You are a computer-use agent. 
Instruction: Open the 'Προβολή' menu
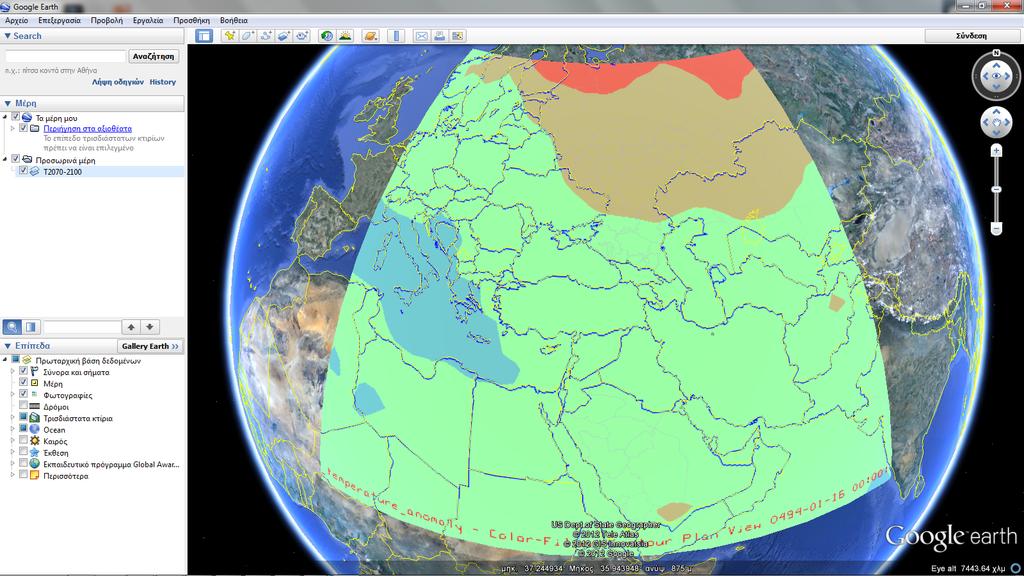tap(106, 20)
